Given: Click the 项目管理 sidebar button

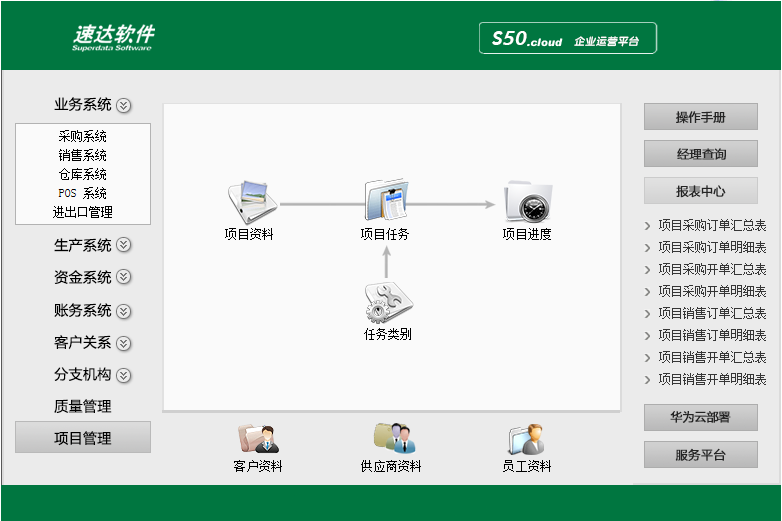Looking at the screenshot, I should [x=83, y=437].
